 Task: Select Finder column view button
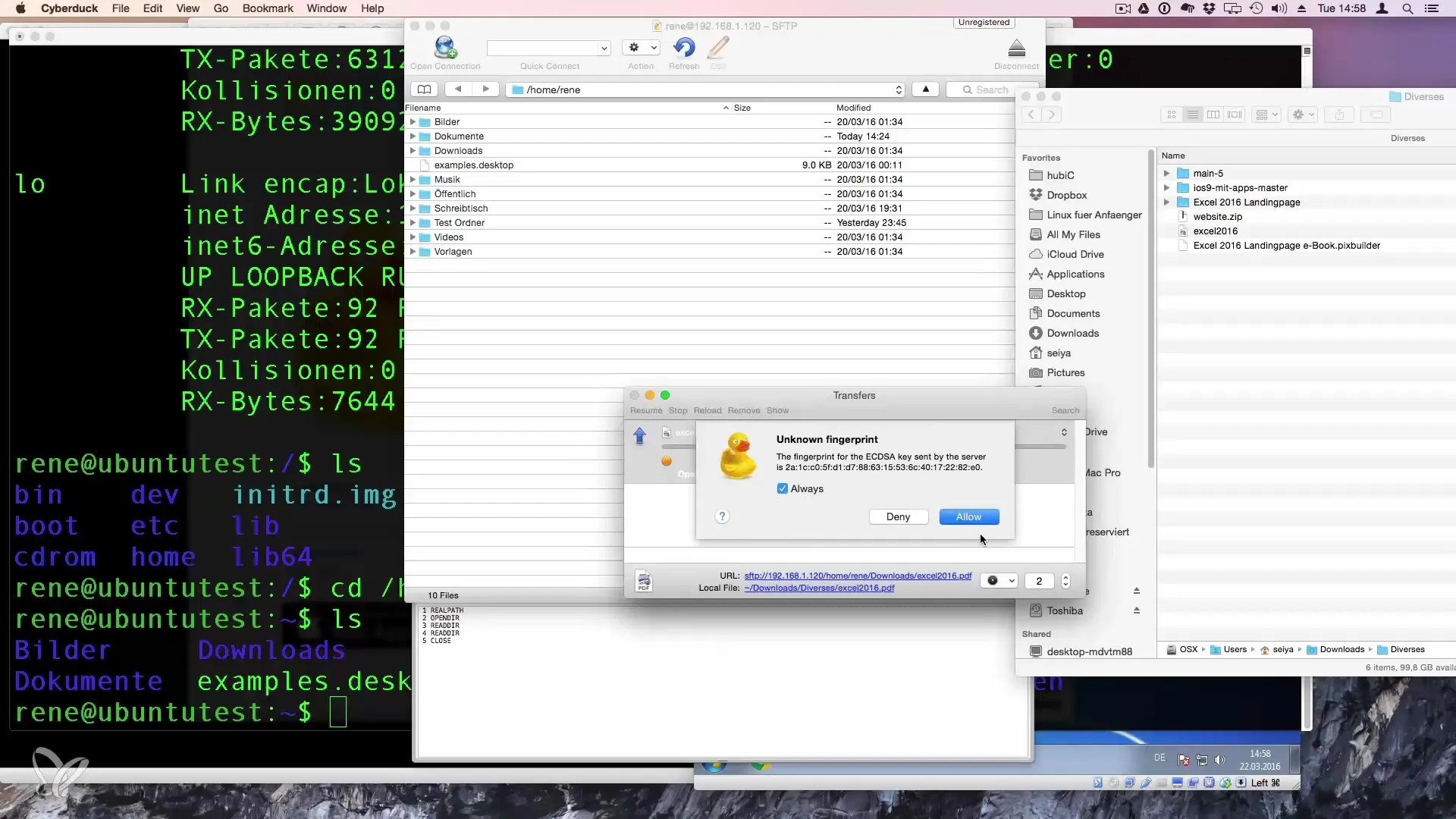point(1213,115)
